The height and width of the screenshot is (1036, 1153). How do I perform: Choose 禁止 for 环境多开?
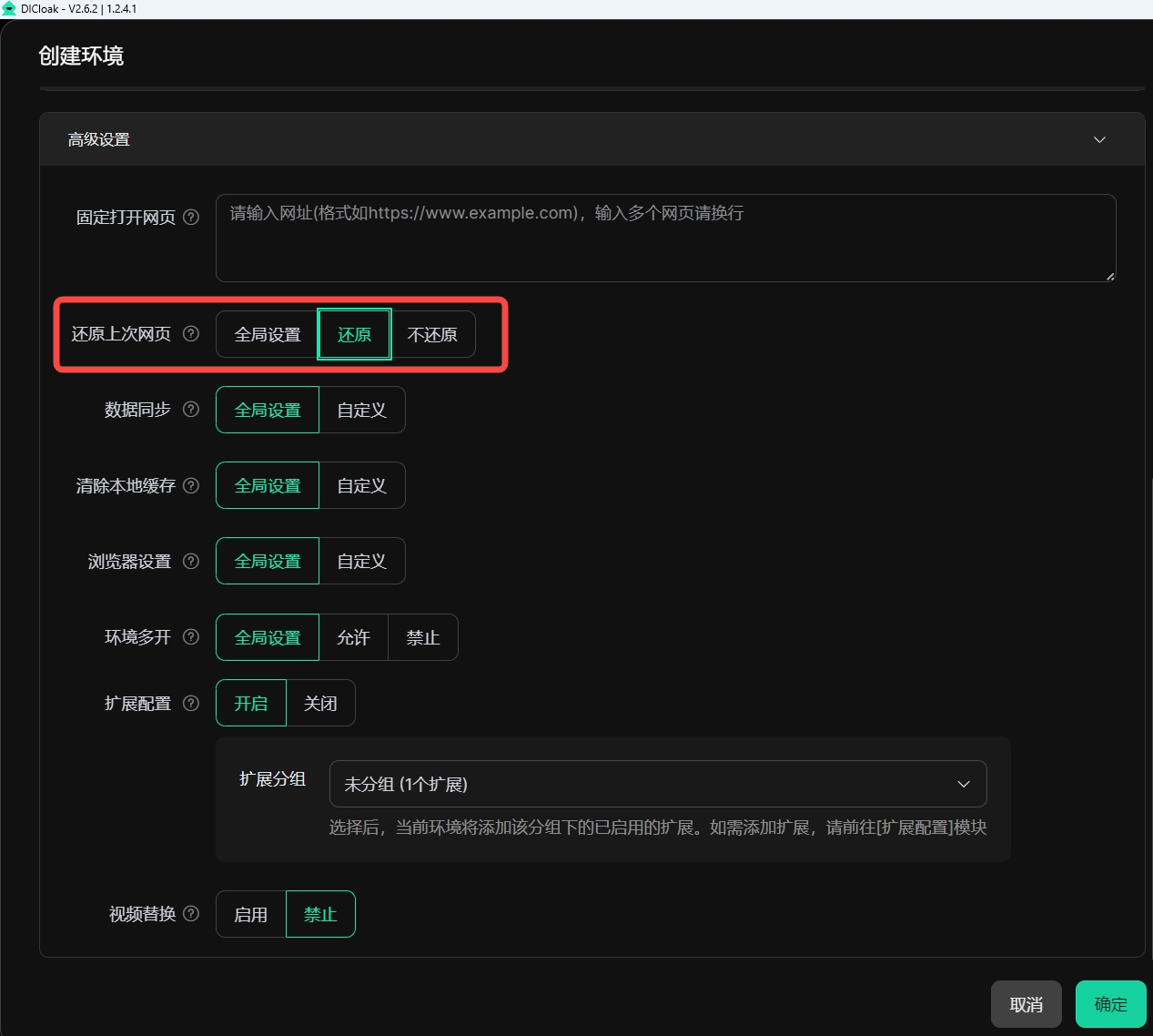click(x=423, y=638)
